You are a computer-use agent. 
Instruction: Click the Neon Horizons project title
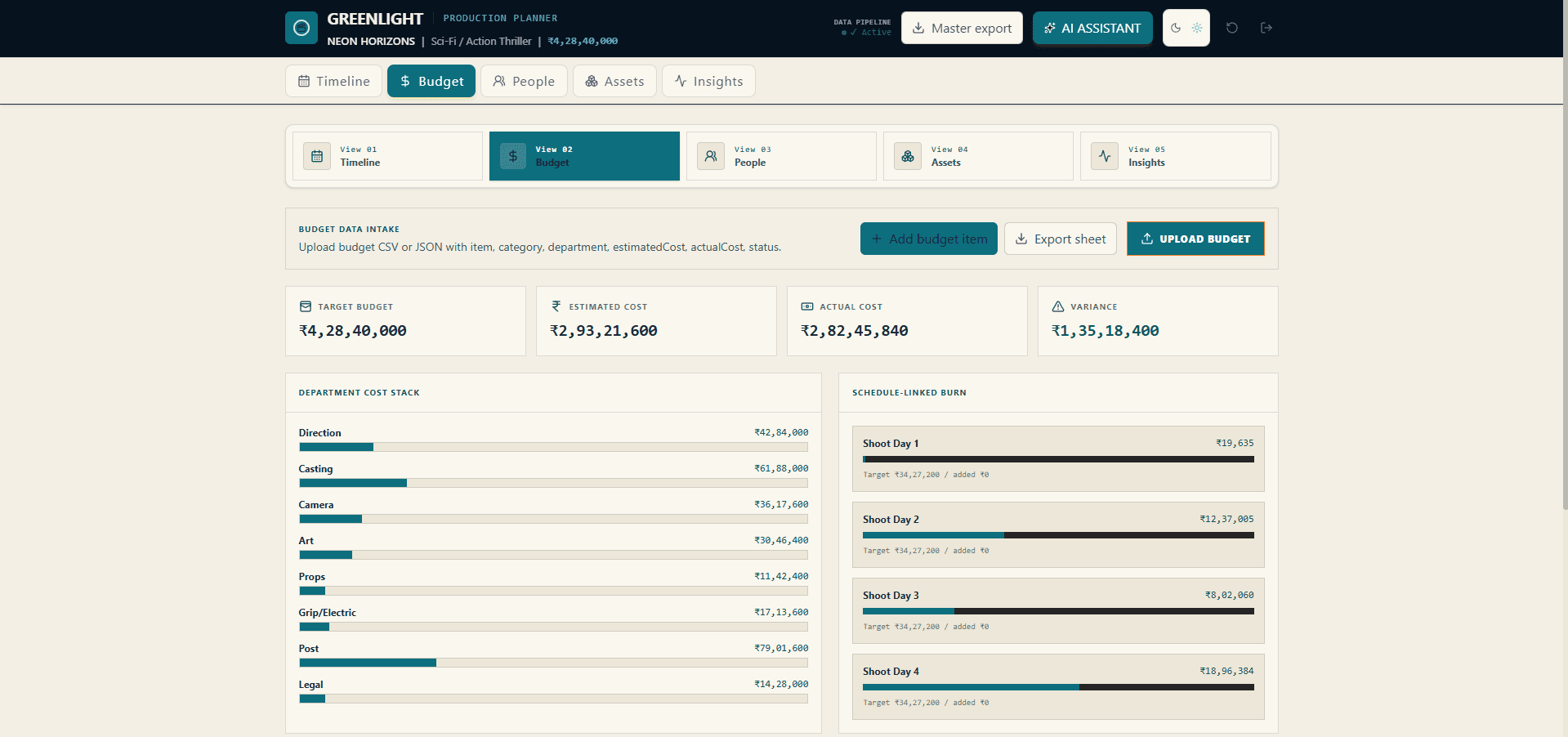pos(371,41)
